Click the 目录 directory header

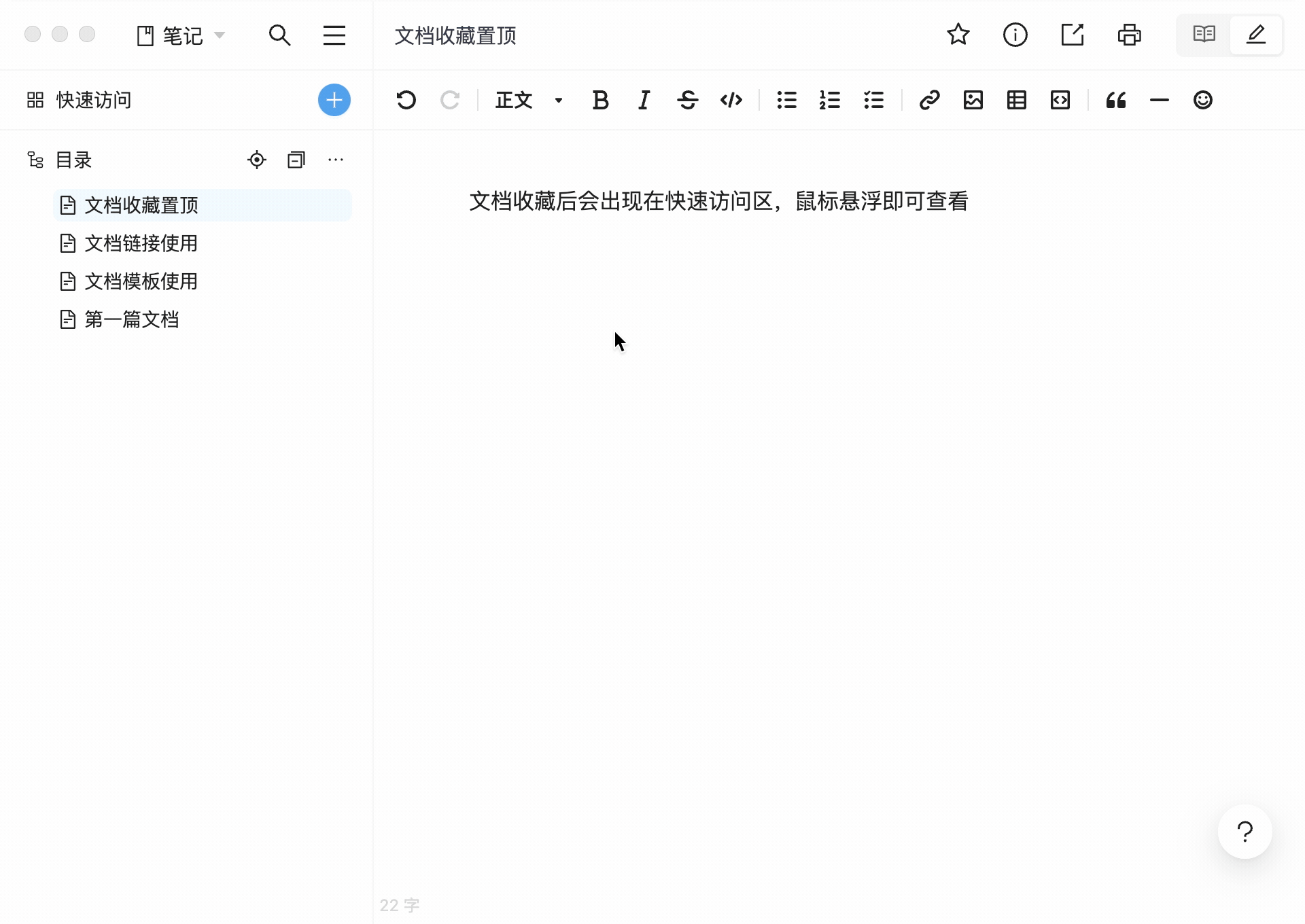pyautogui.click(x=59, y=160)
